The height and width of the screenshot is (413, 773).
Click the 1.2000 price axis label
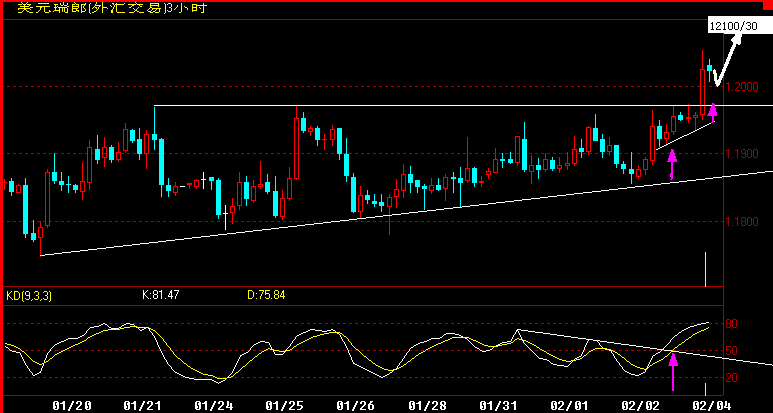click(741, 88)
